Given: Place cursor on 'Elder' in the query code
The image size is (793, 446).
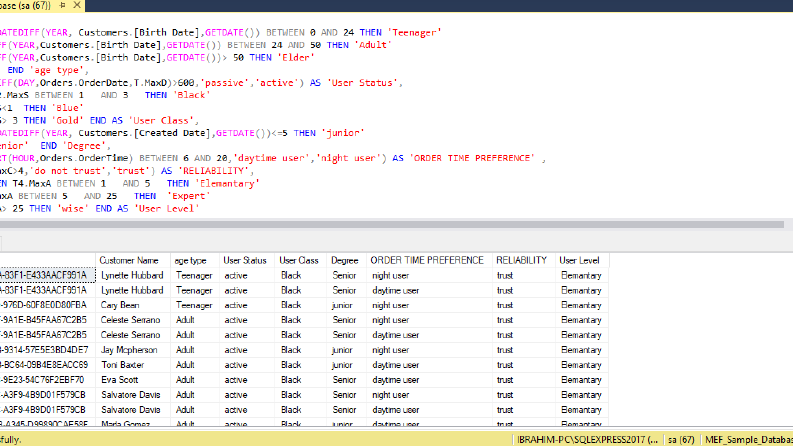Looking at the screenshot, I should point(296,58).
